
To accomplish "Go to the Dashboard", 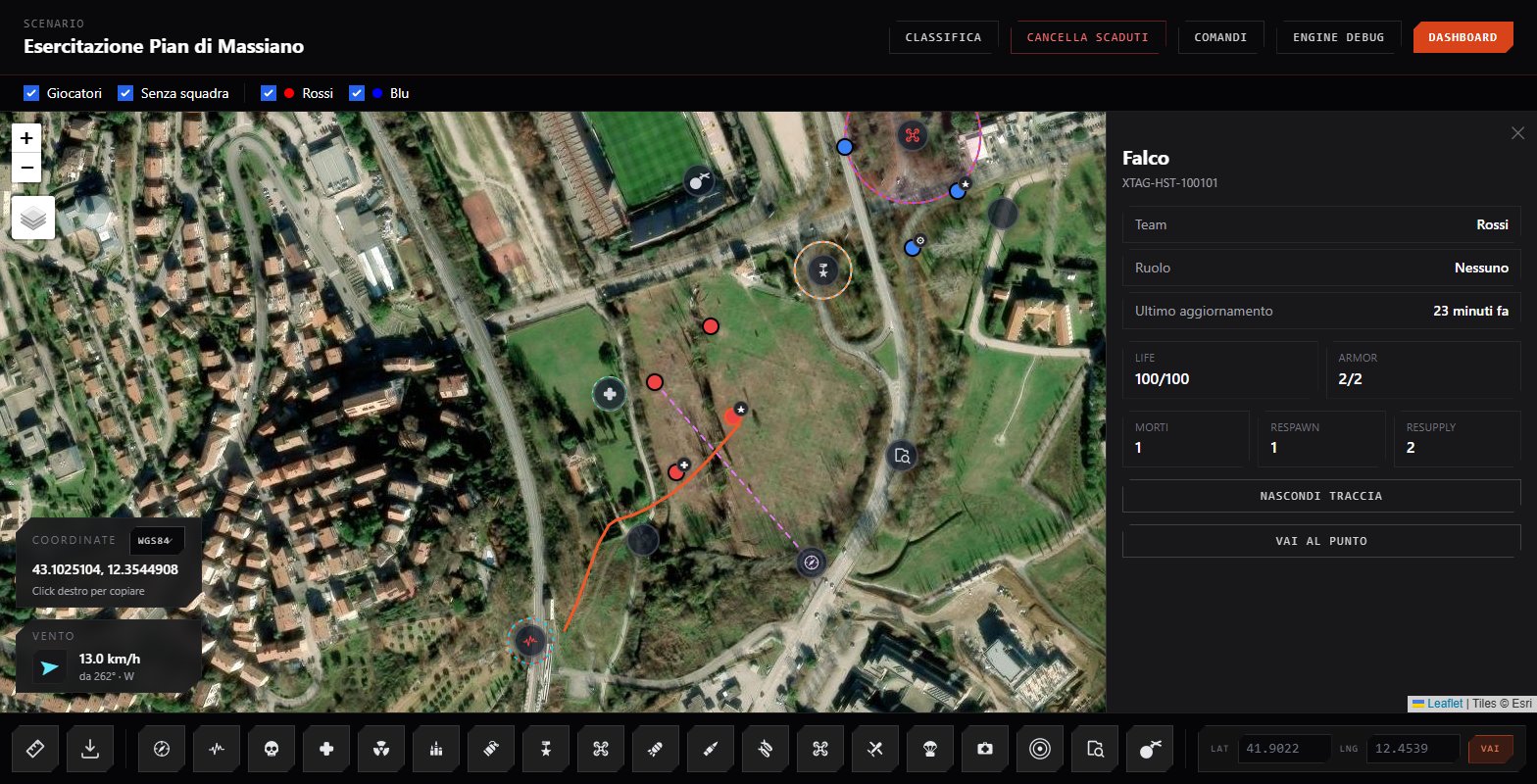I will [1463, 37].
